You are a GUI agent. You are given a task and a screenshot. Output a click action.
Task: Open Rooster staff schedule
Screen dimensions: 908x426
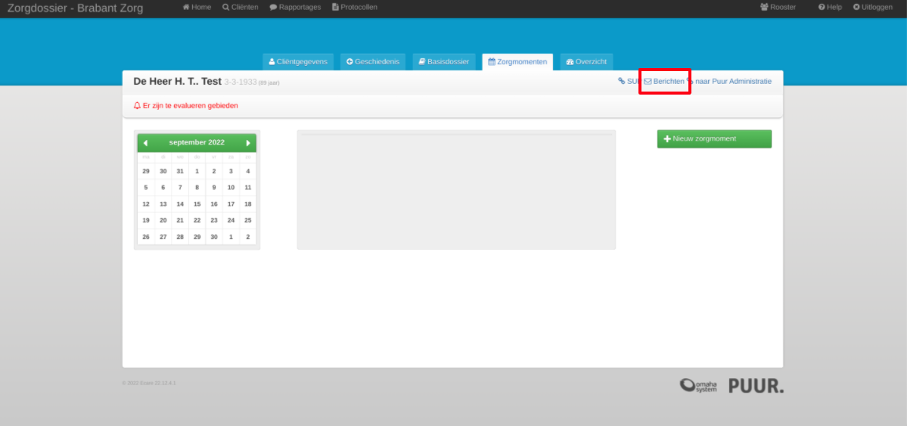(778, 8)
